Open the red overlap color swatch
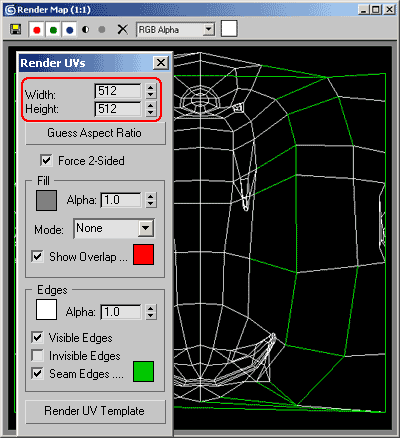400x438 pixels. [144, 255]
